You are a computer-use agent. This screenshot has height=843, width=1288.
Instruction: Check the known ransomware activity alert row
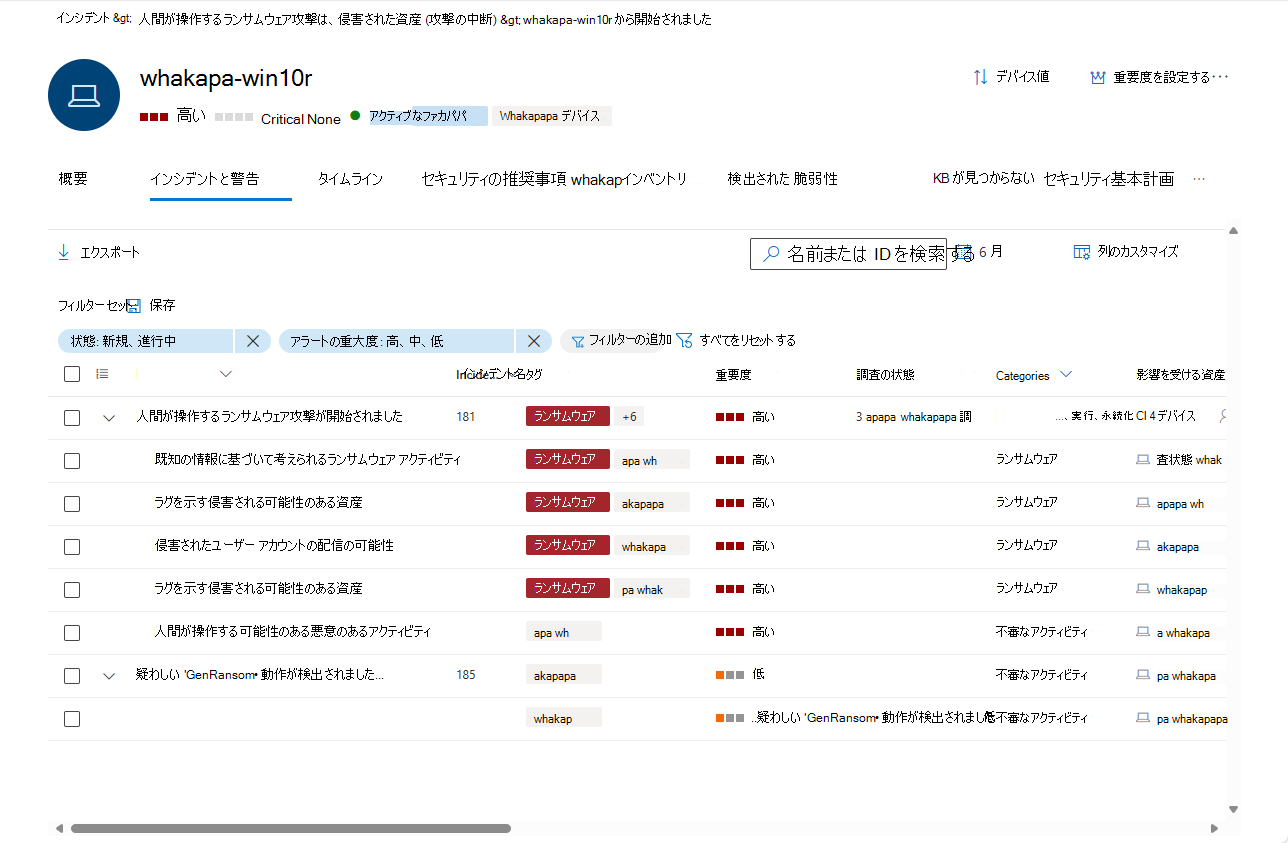coord(72,461)
